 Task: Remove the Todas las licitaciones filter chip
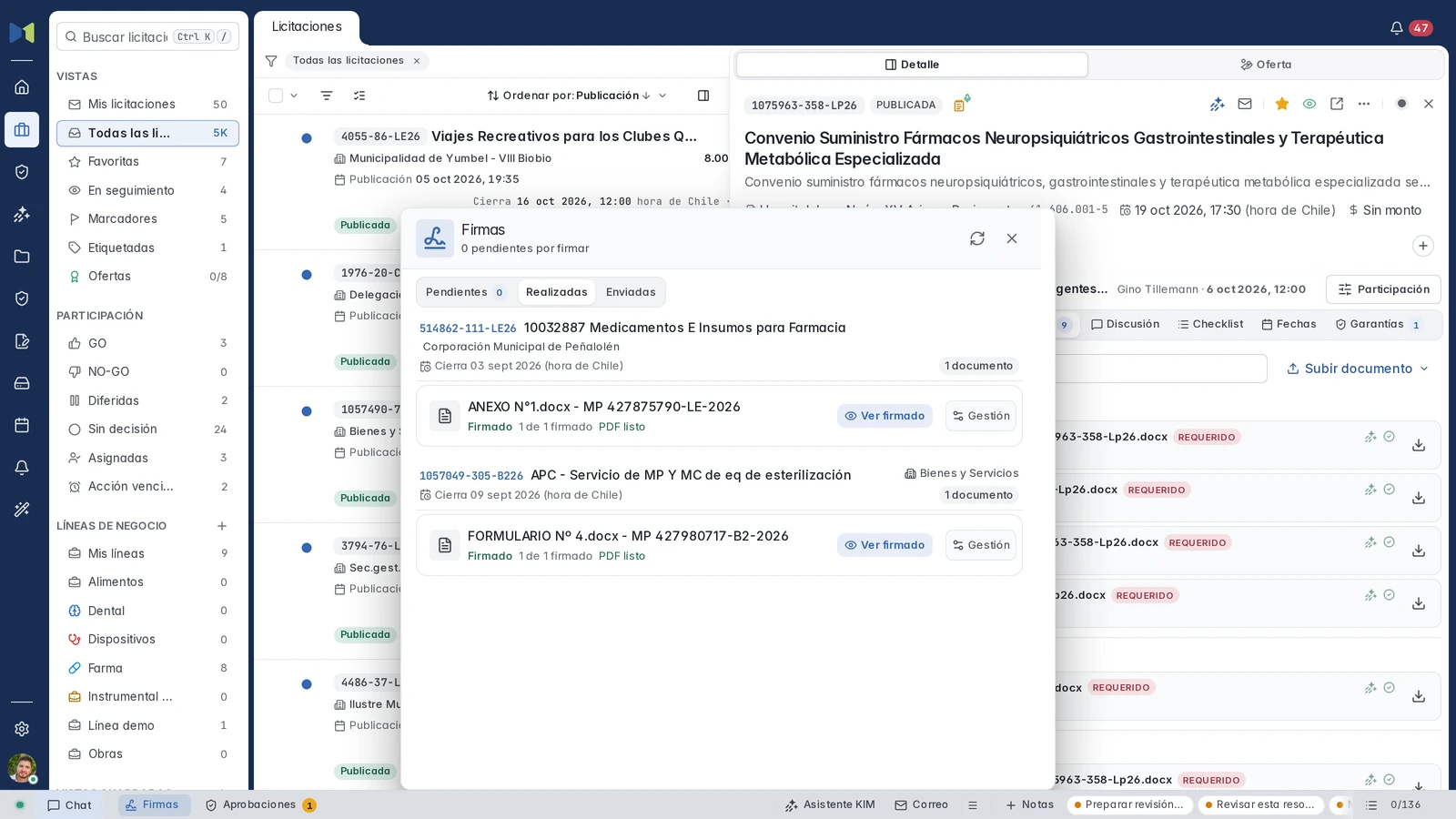point(417,61)
